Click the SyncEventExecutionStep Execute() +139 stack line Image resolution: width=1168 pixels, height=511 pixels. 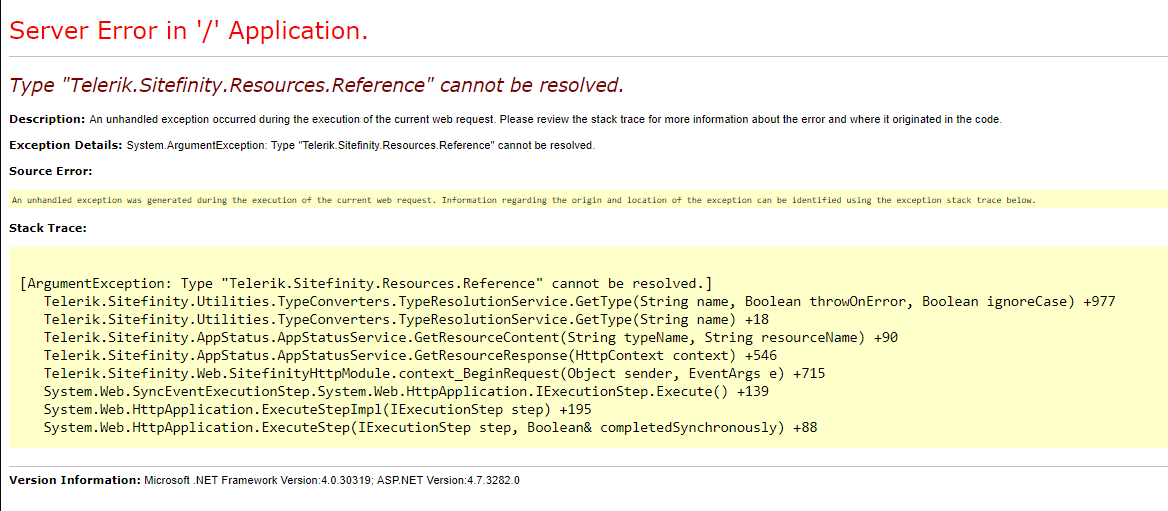click(x=405, y=392)
